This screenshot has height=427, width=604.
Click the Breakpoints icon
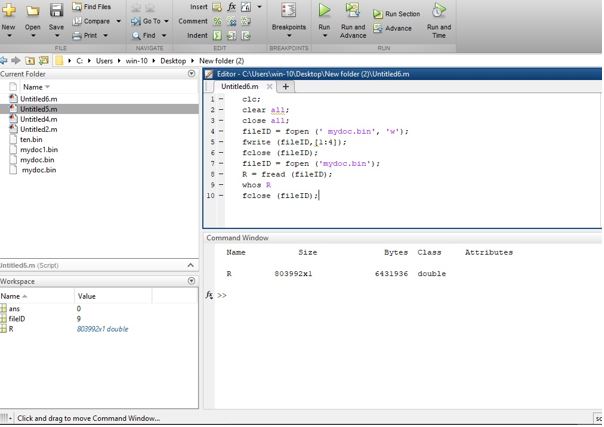click(289, 10)
